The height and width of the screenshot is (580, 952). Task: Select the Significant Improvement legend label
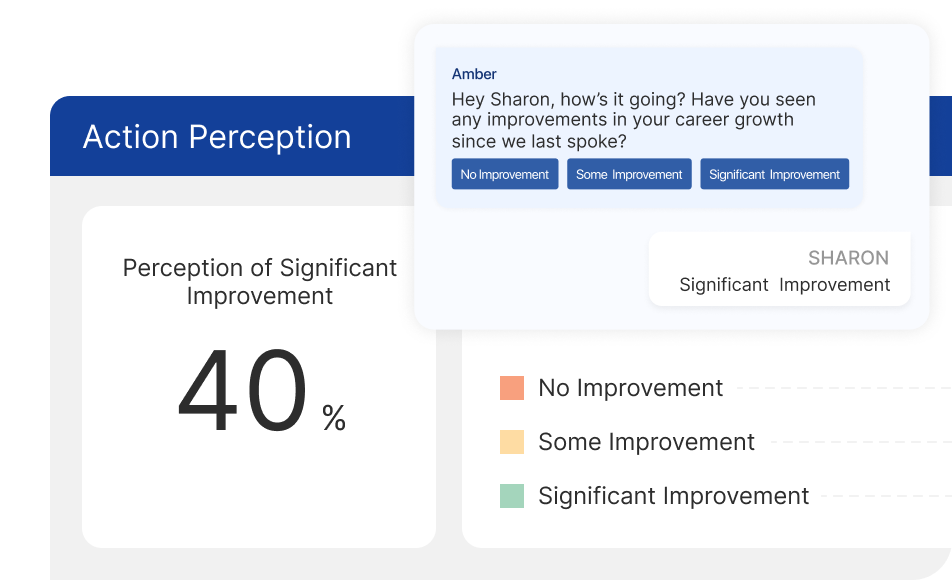pyautogui.click(x=673, y=496)
